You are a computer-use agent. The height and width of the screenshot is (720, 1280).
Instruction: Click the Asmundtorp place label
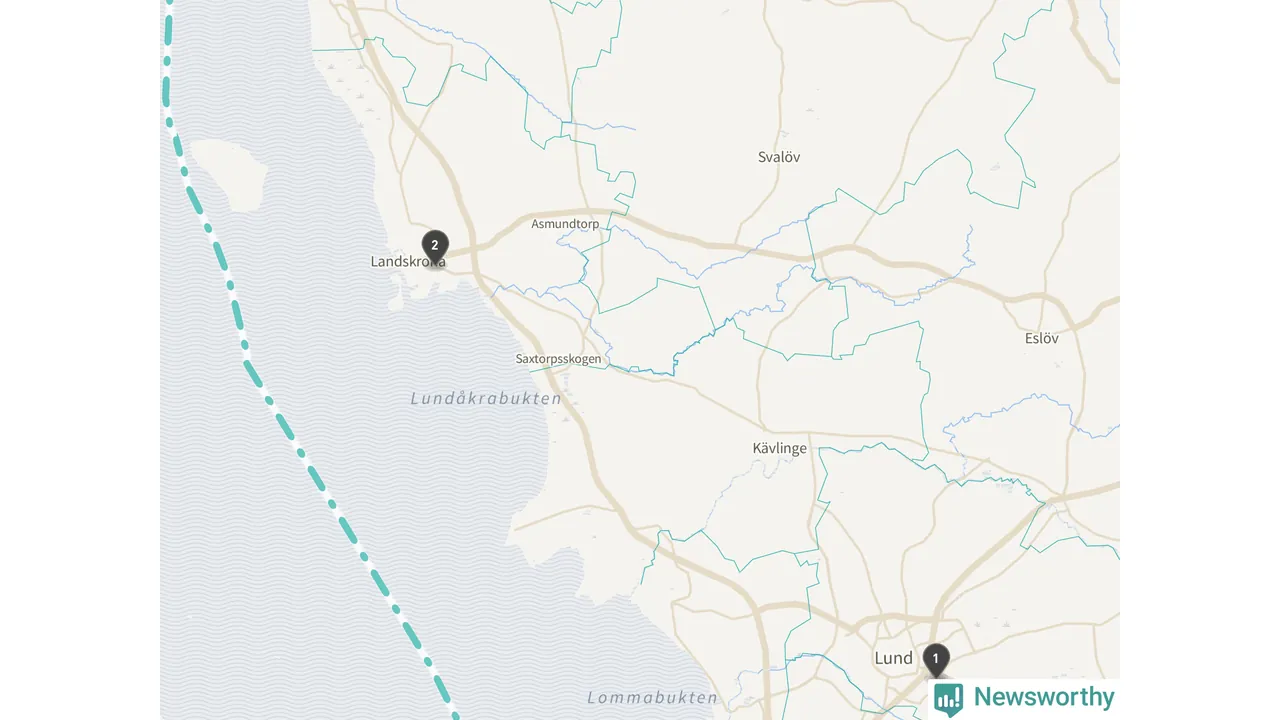(x=565, y=224)
